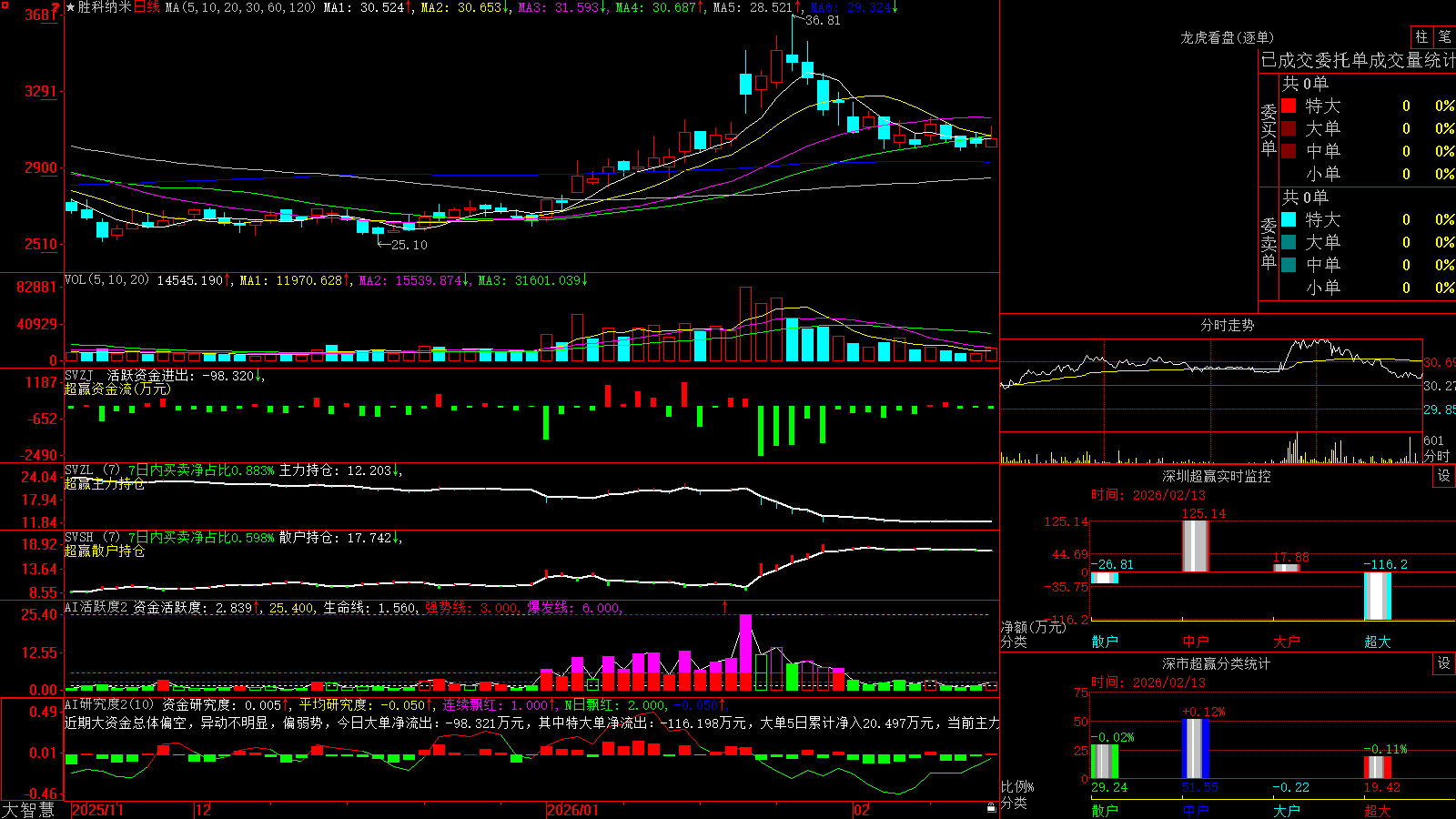Click the 125.14 中户 bar in 实时监控
1456x819 pixels.
pyautogui.click(x=1196, y=546)
